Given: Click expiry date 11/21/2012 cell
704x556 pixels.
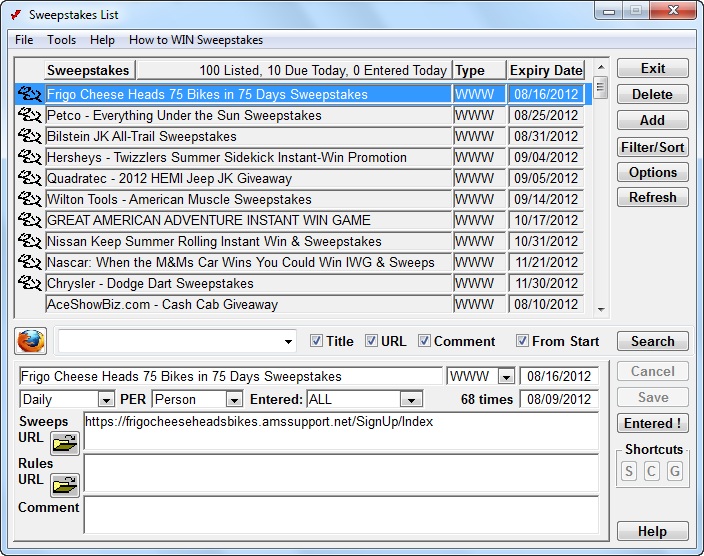Looking at the screenshot, I should click(x=546, y=262).
